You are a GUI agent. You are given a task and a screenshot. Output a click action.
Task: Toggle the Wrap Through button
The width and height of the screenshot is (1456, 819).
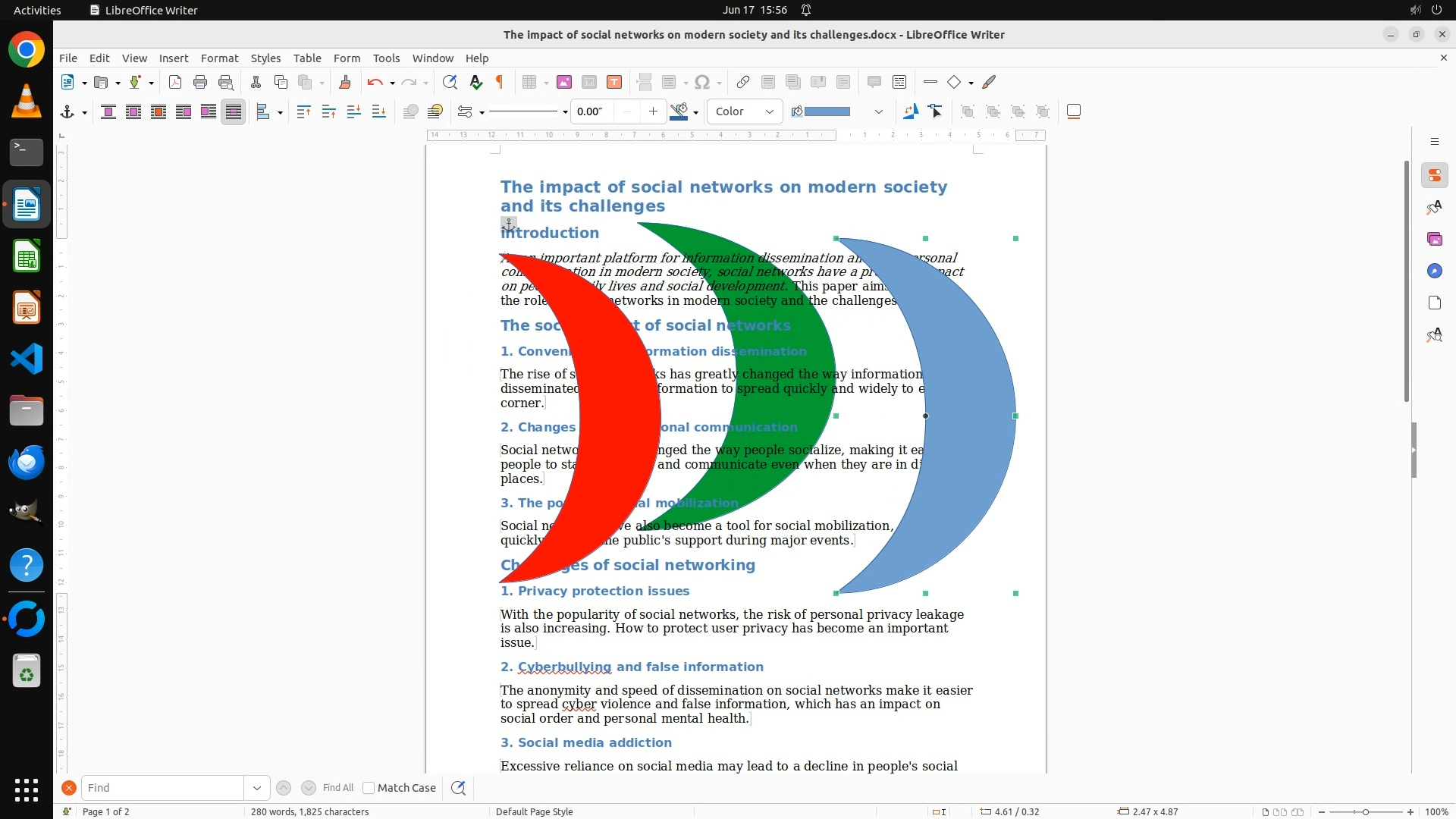pyautogui.click(x=233, y=112)
